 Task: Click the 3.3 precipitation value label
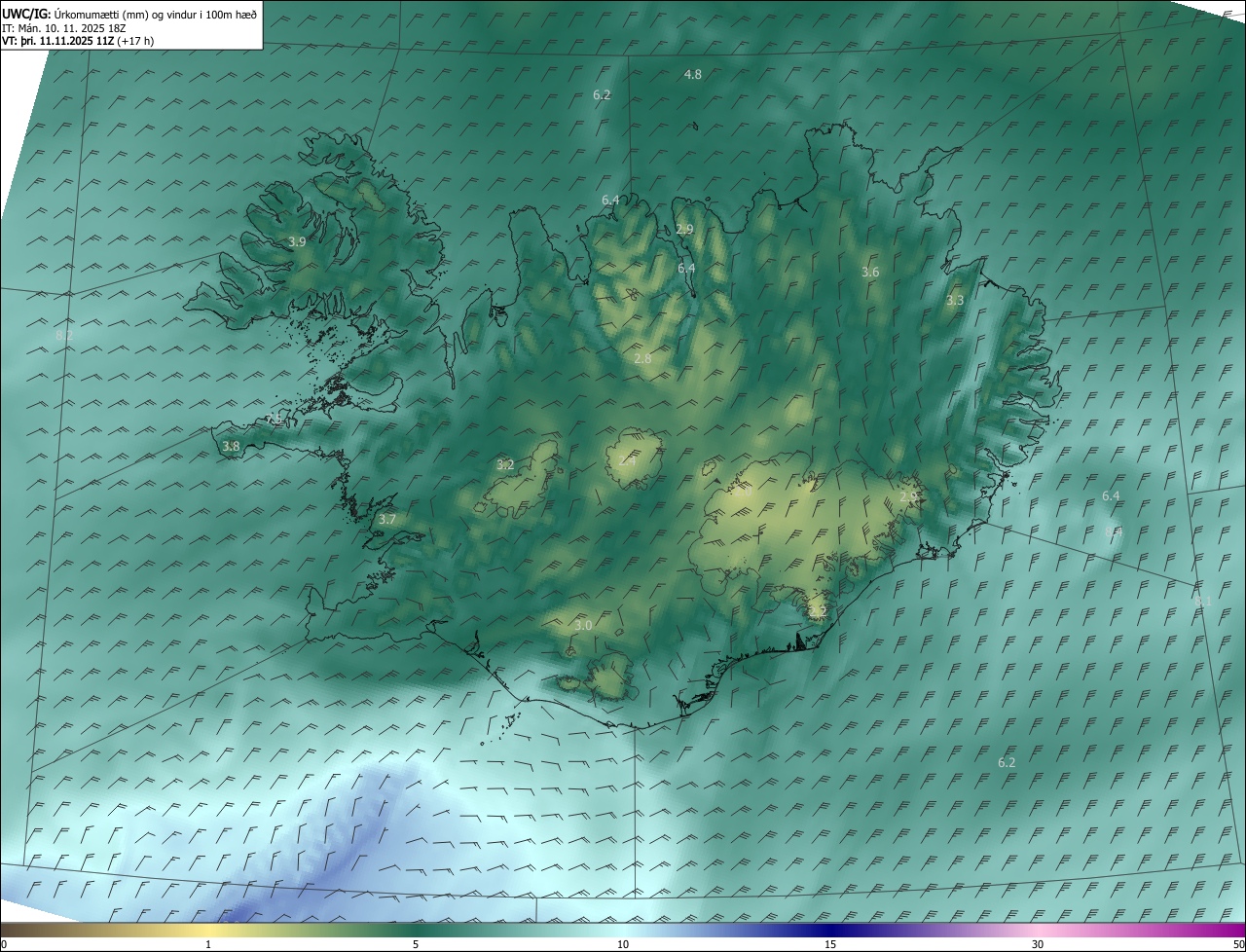(x=955, y=300)
